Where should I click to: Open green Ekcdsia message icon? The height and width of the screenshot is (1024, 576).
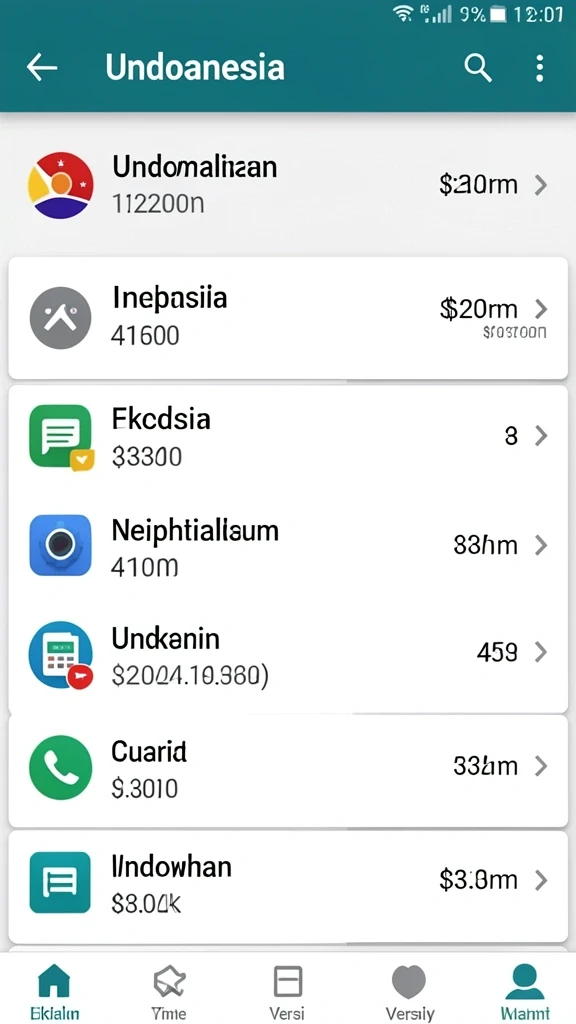tap(61, 437)
